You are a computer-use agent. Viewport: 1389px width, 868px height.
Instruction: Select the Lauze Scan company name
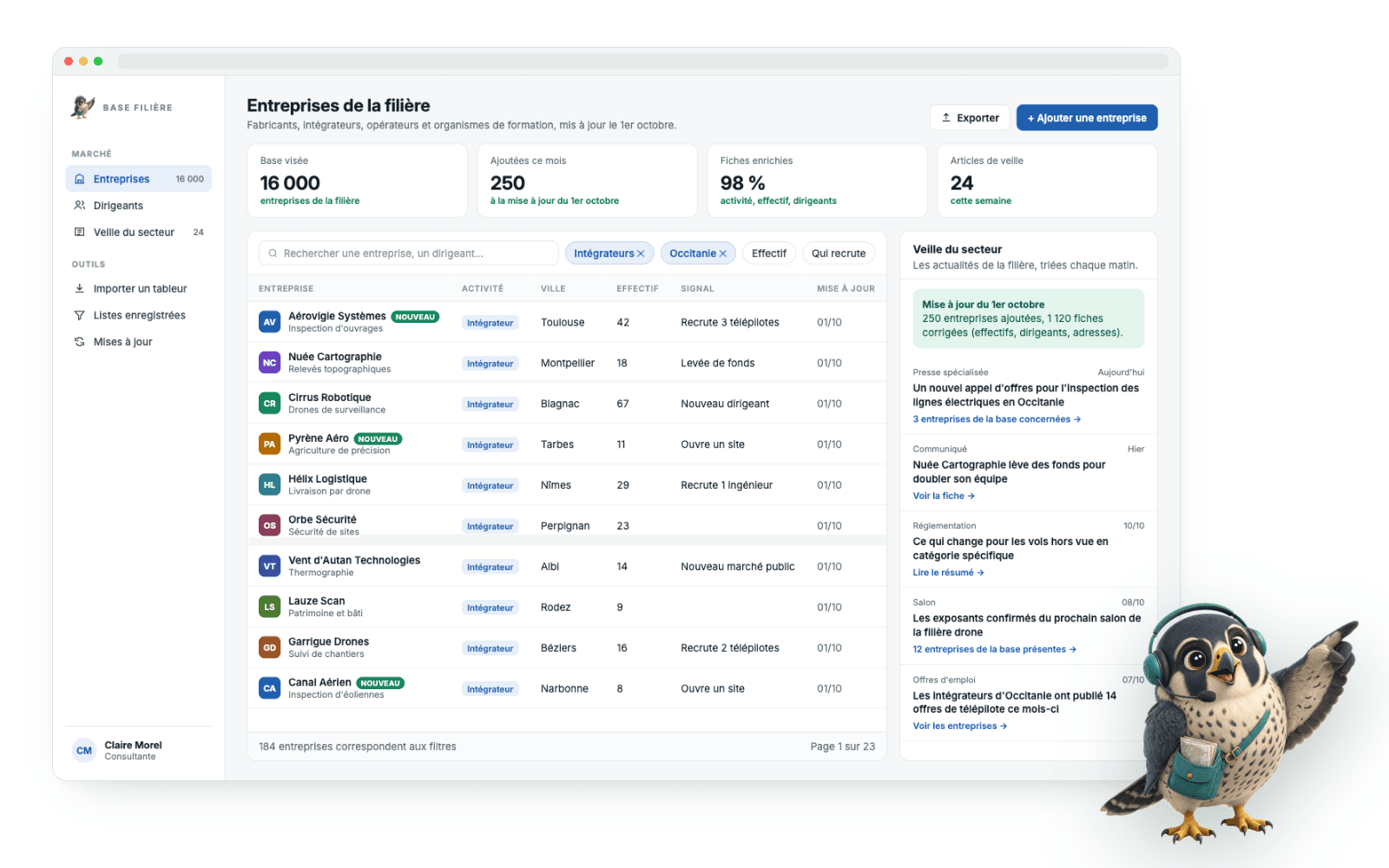(x=317, y=601)
